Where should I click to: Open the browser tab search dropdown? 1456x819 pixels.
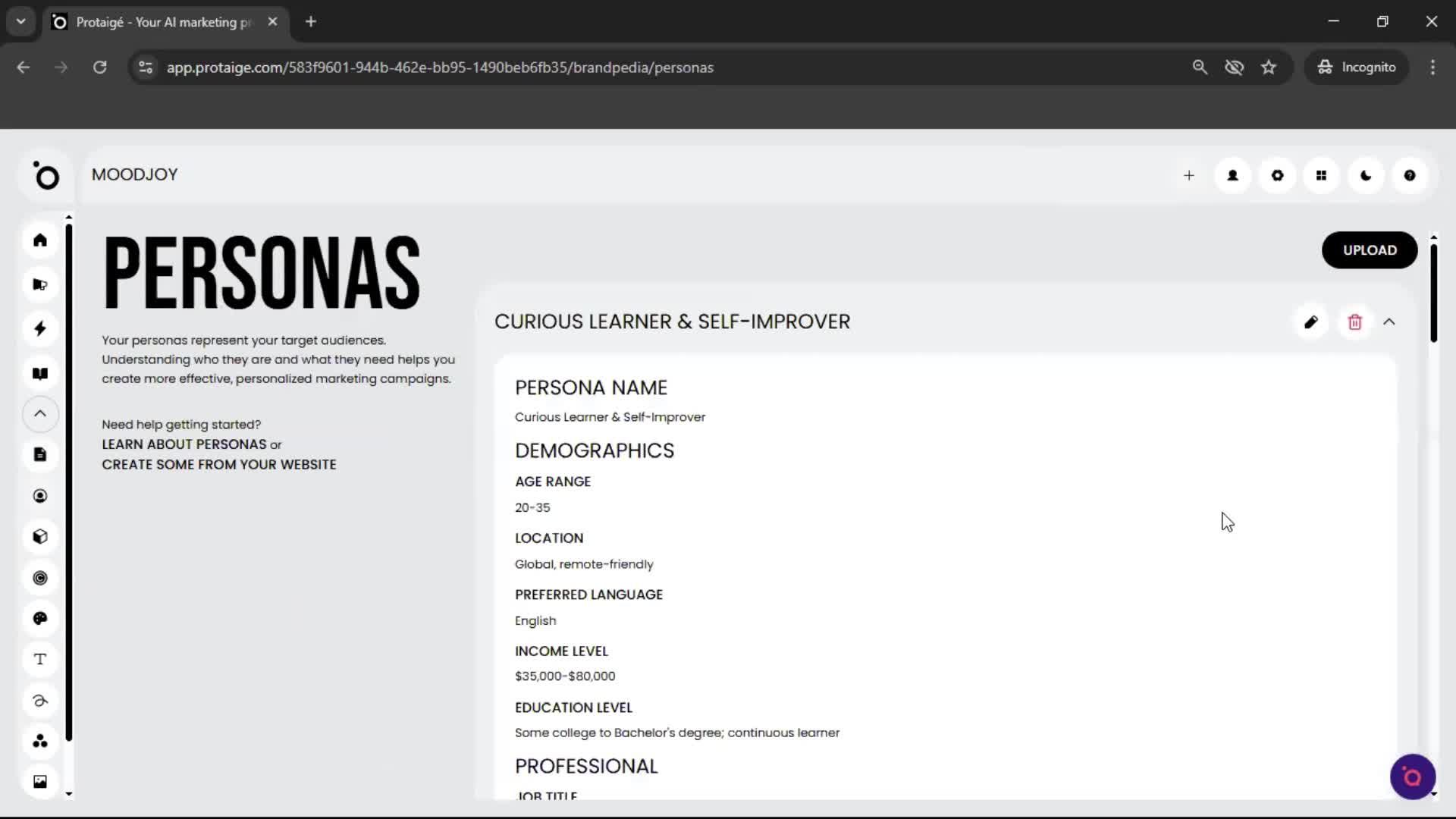tap(20, 21)
